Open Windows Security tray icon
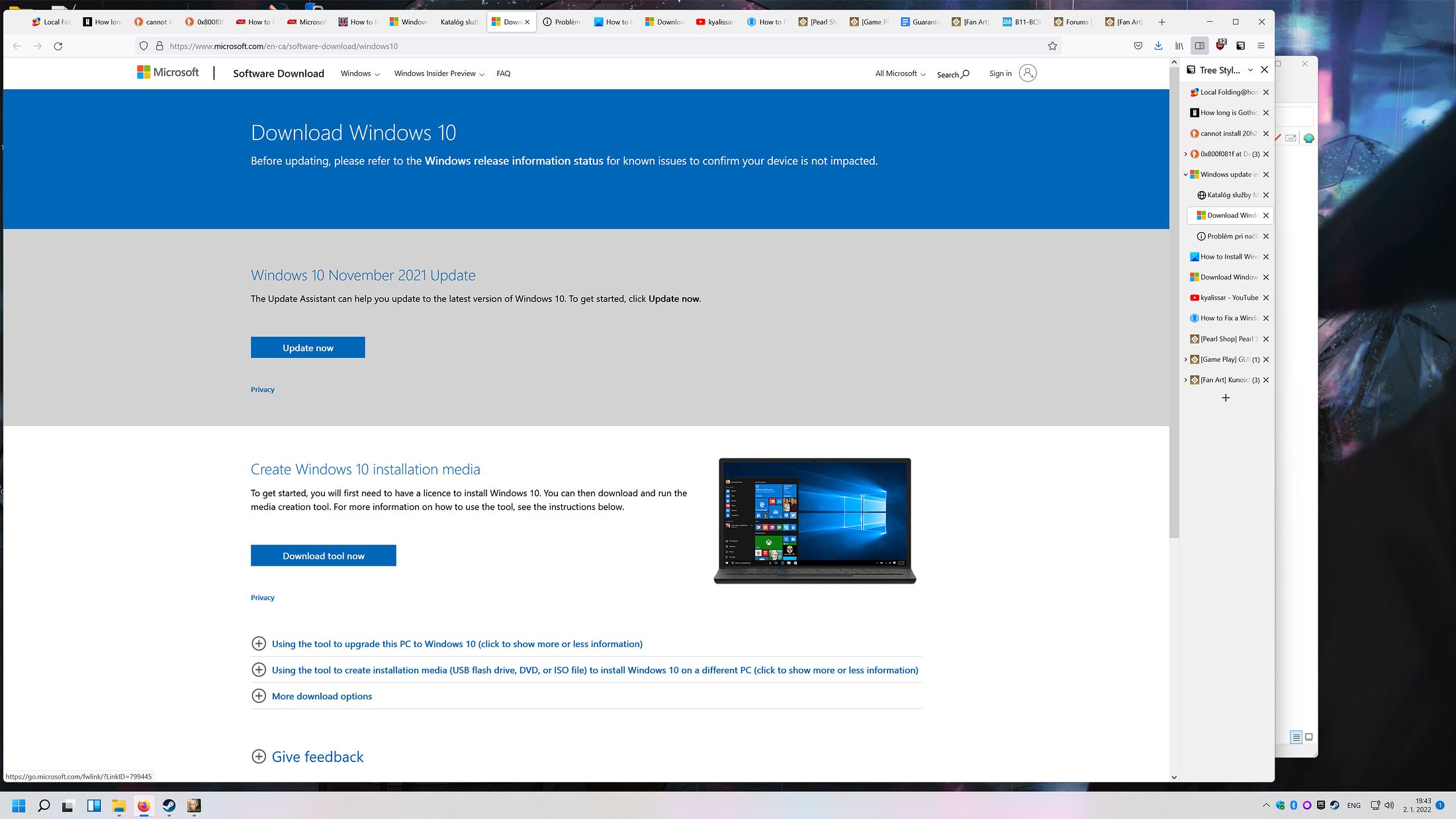The width and height of the screenshot is (1456, 819). (1280, 805)
